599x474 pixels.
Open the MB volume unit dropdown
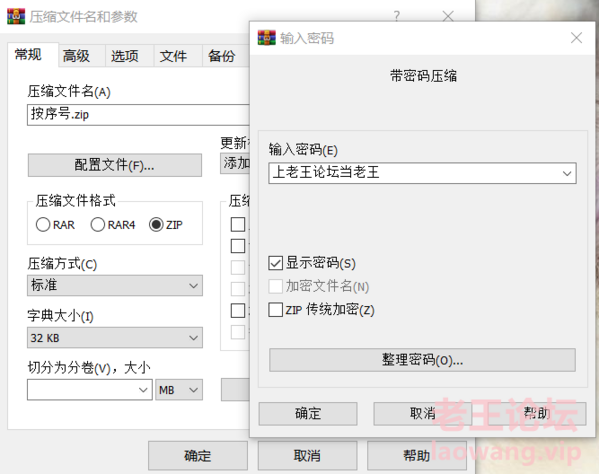pyautogui.click(x=179, y=390)
